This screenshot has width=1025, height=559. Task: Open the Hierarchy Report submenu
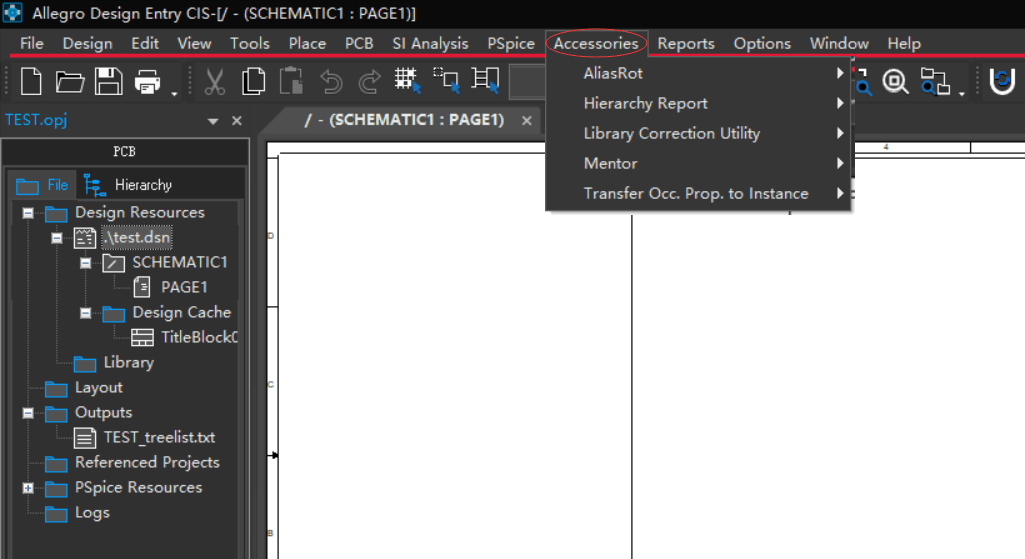coord(698,103)
